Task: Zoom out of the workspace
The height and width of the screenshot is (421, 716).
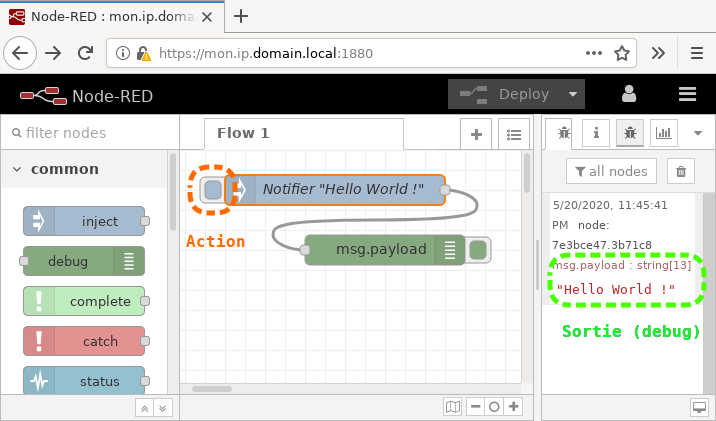Action: 475,406
